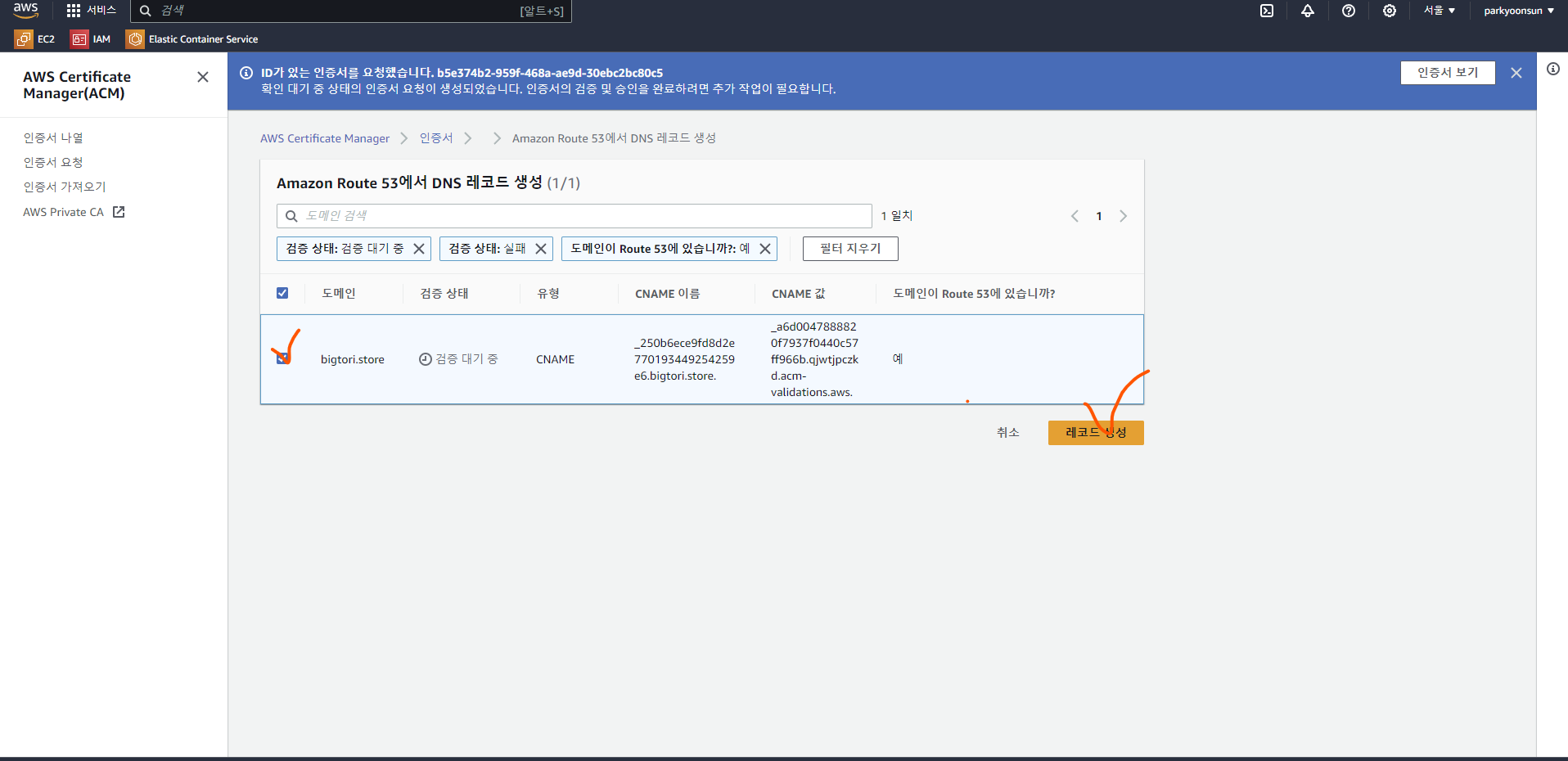
Task: Click the 'bigtori.store' domain cell
Action: 353,359
